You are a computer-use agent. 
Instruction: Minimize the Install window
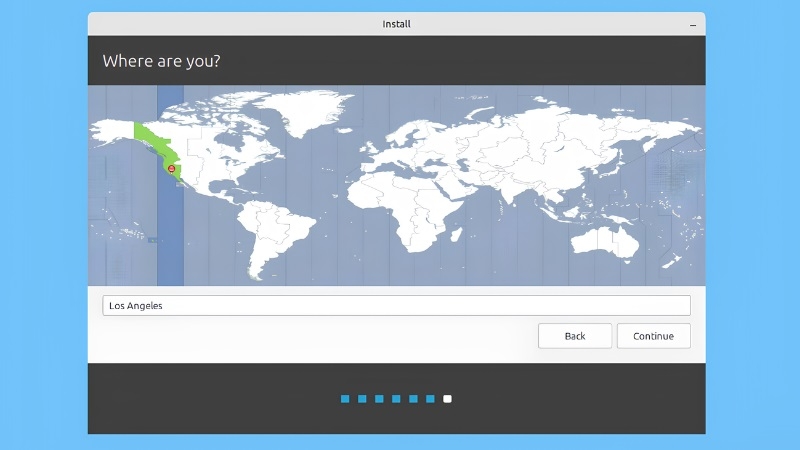click(x=693, y=24)
